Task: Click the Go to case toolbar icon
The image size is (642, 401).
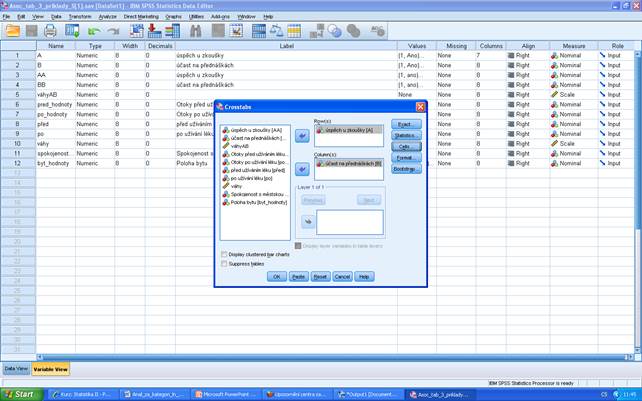Action: (136, 31)
